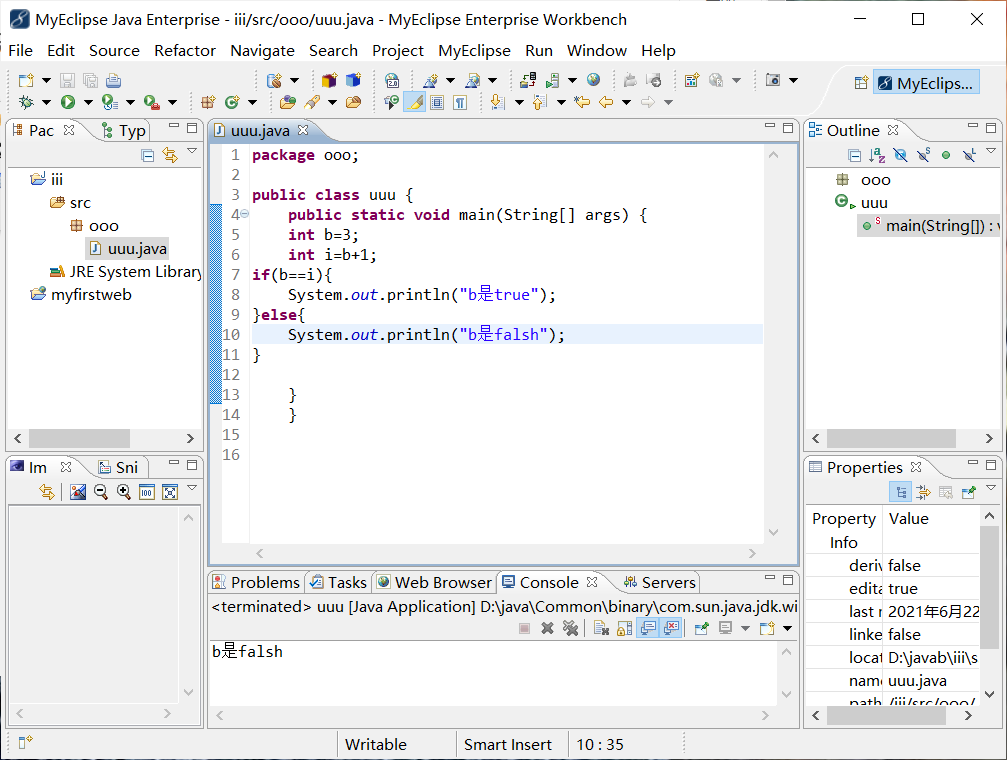The height and width of the screenshot is (760, 1007).
Task: Open Package Explorer view menu triangle
Action: [192, 151]
